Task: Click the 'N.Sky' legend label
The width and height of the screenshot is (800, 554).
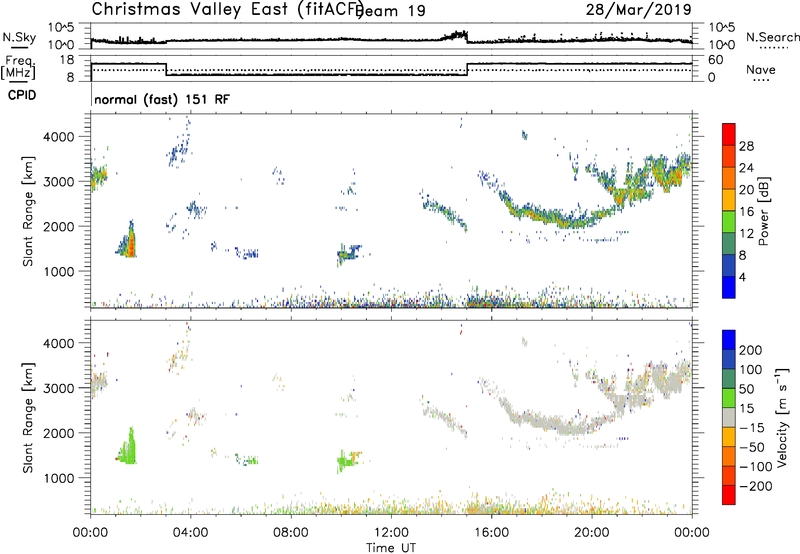Action: pyautogui.click(x=19, y=37)
